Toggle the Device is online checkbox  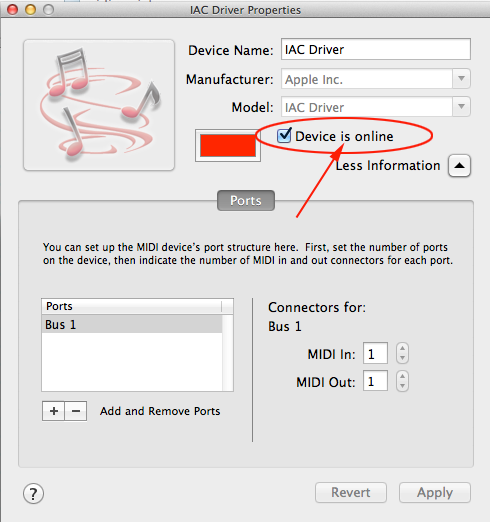point(284,136)
